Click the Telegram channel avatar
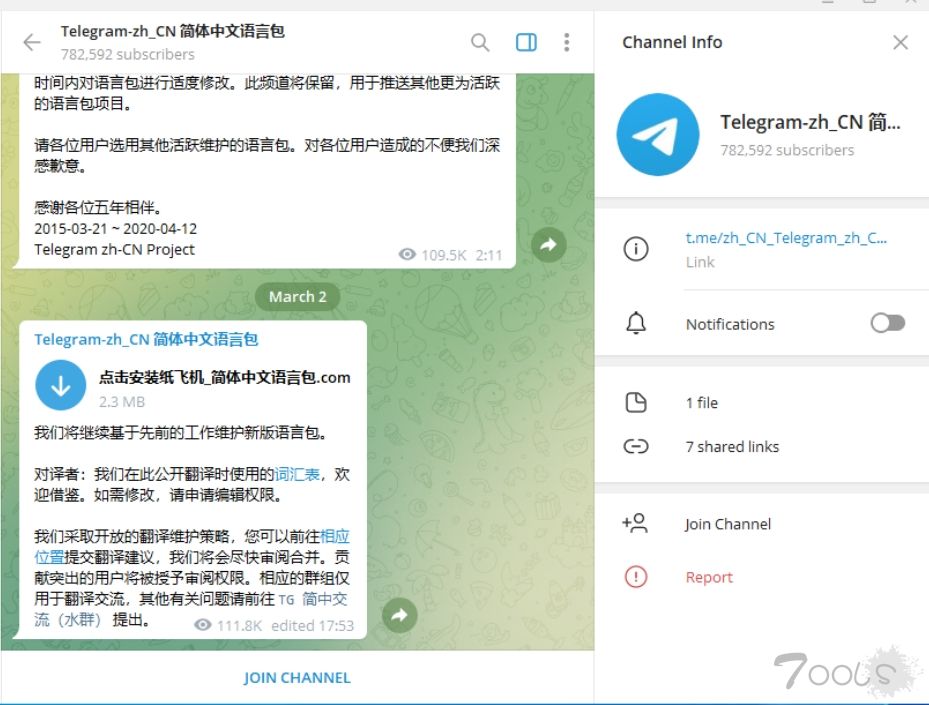The width and height of the screenshot is (929, 705). pyautogui.click(x=657, y=133)
